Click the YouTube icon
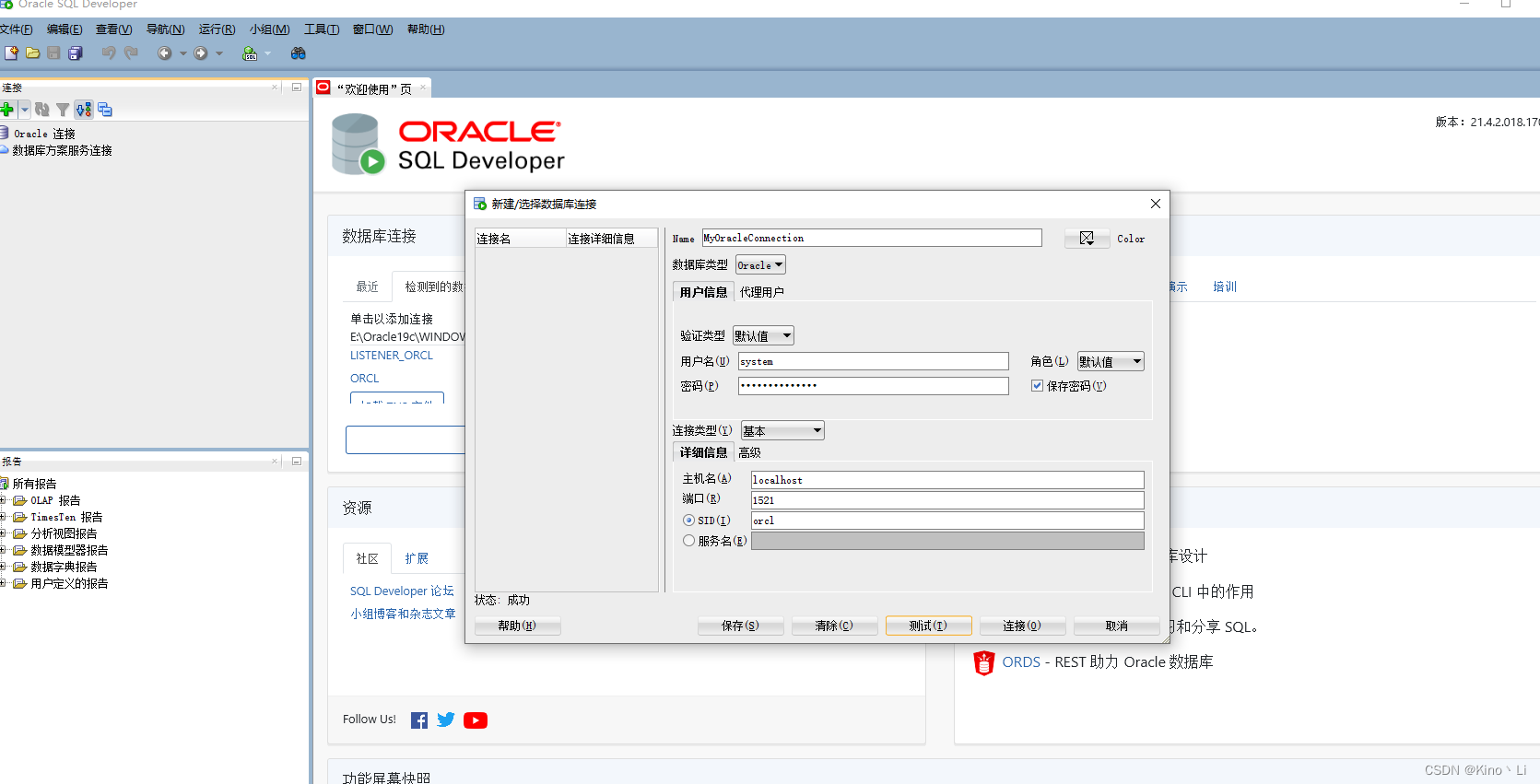This screenshot has width=1540, height=784. point(476,720)
